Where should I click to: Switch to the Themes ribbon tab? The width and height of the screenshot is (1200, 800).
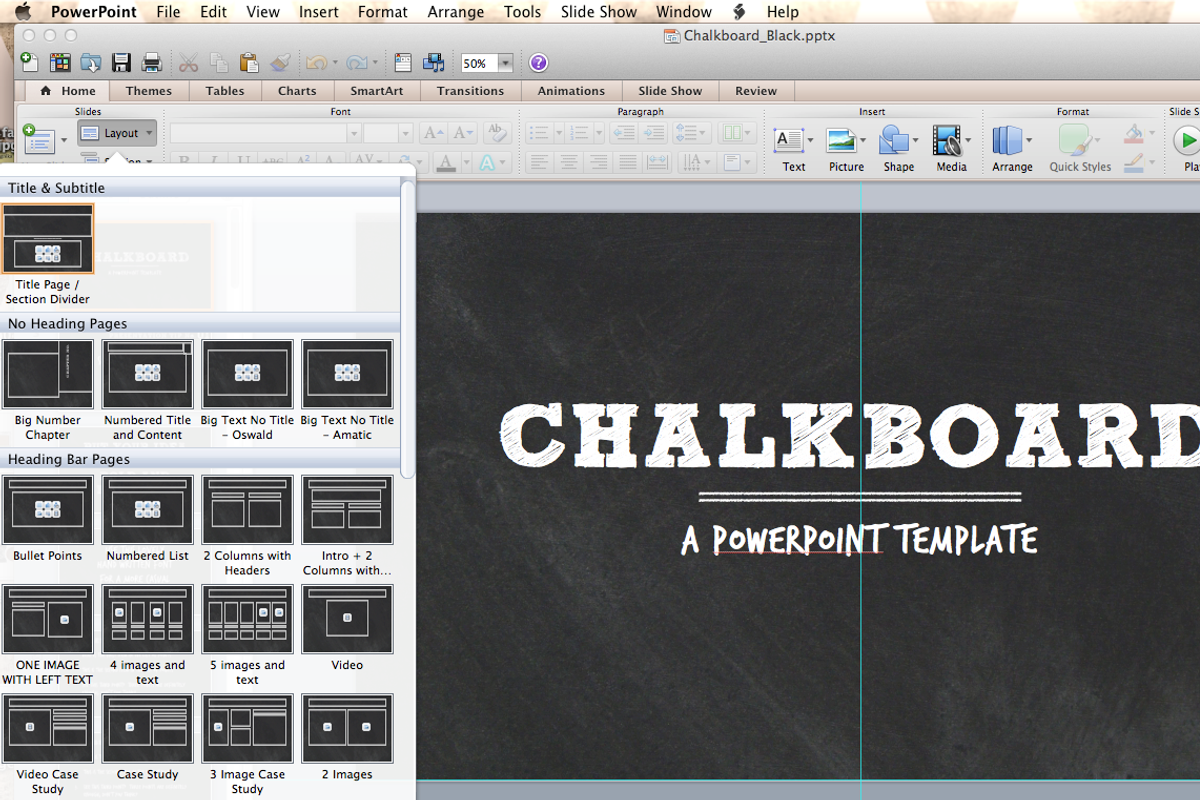(x=149, y=91)
